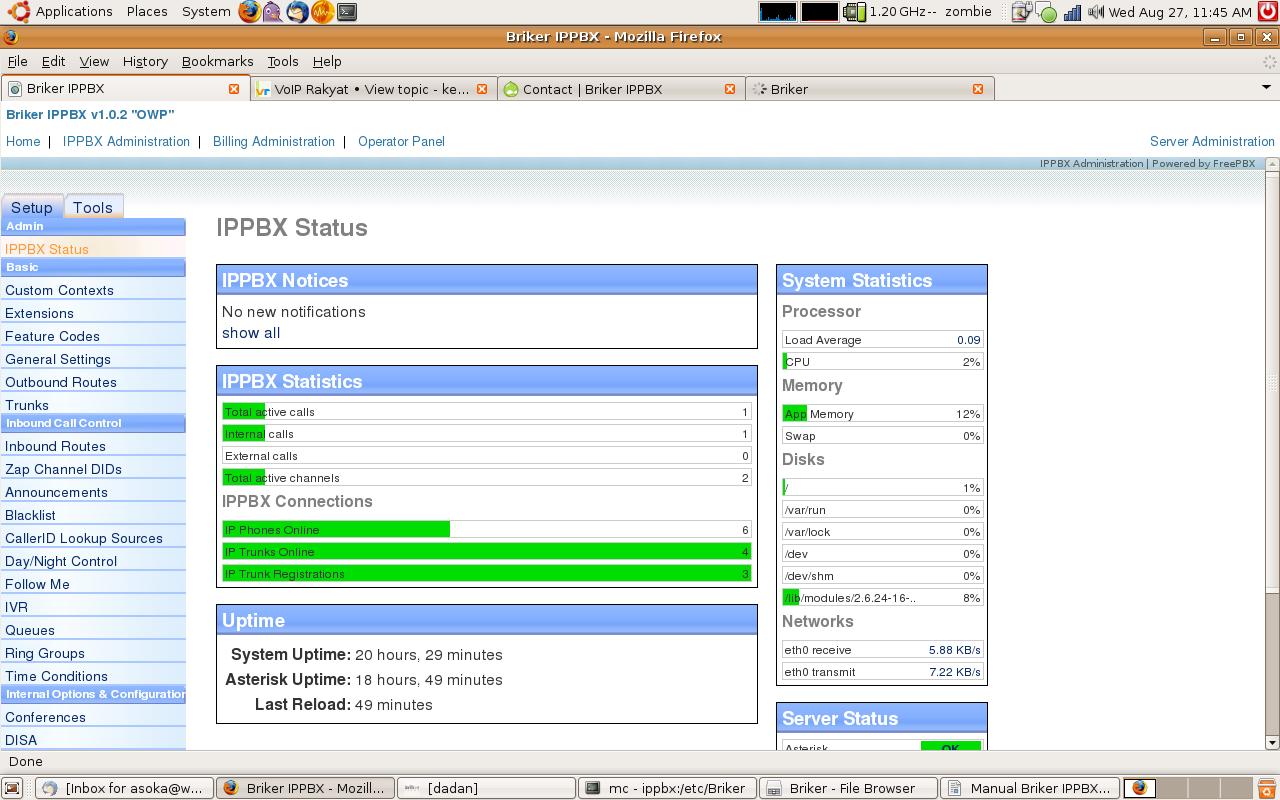The image size is (1280, 800).
Task: Close the VoIP Rakyat tab
Action: 481,89
